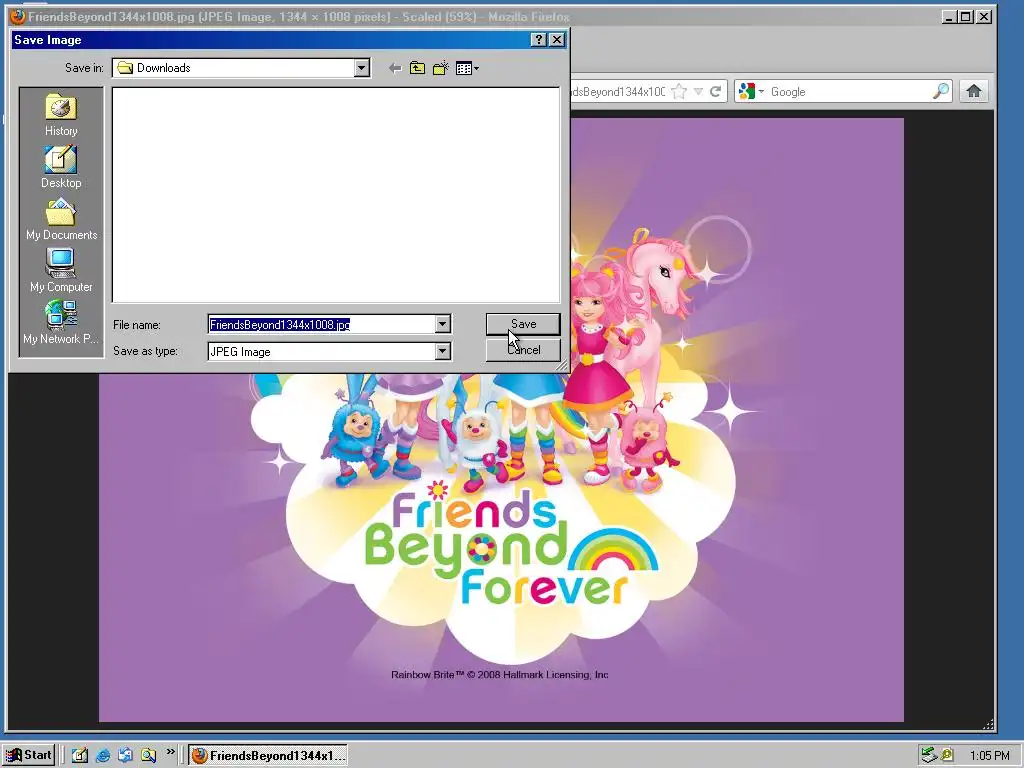Expand the File name dropdown arrow

pyautogui.click(x=442, y=325)
